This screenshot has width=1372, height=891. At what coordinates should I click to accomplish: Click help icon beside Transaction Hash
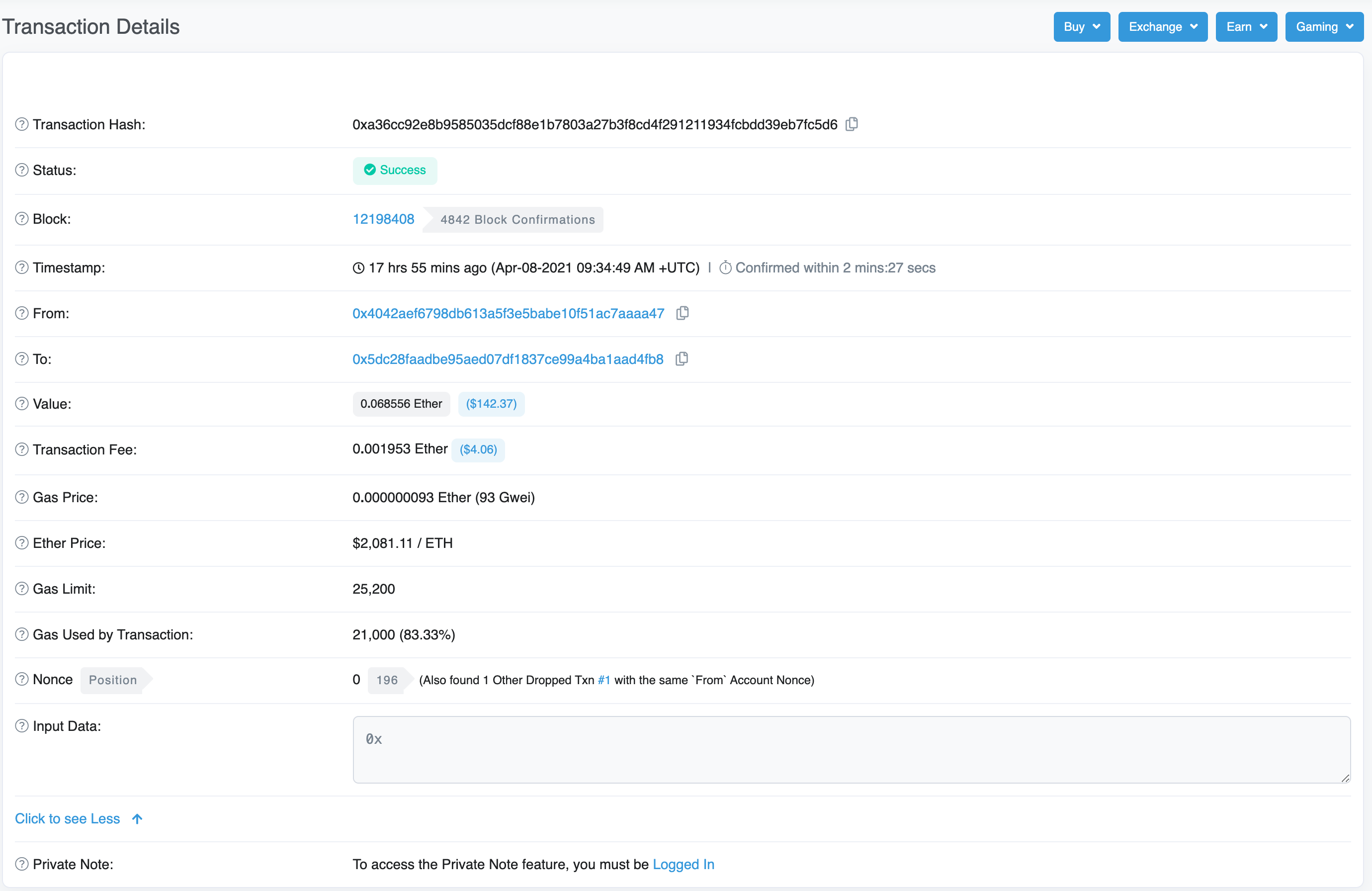22,124
